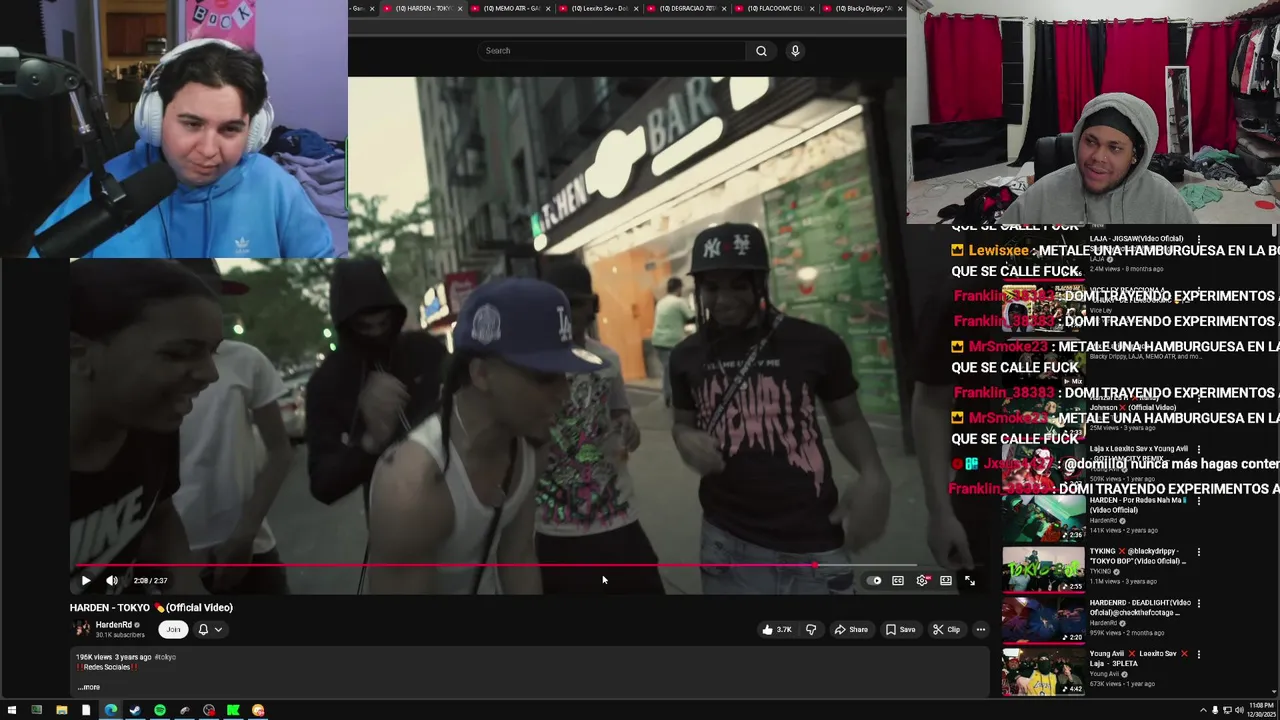This screenshot has width=1280, height=720.
Task: Open the taskbar clock showing 11:08 PM
Action: pyautogui.click(x=1261, y=710)
